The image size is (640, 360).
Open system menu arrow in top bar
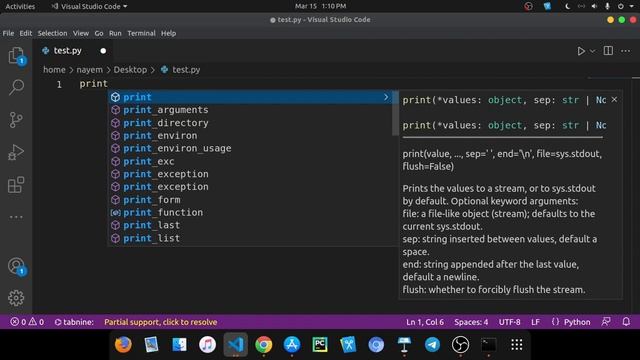631,6
